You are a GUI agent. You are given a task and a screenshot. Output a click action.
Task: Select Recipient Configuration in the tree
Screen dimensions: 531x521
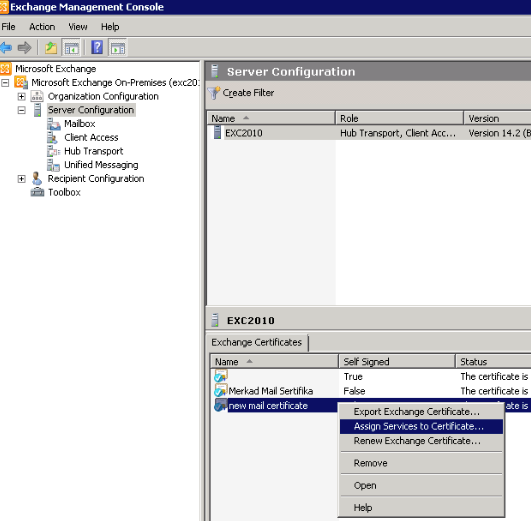[96, 179]
